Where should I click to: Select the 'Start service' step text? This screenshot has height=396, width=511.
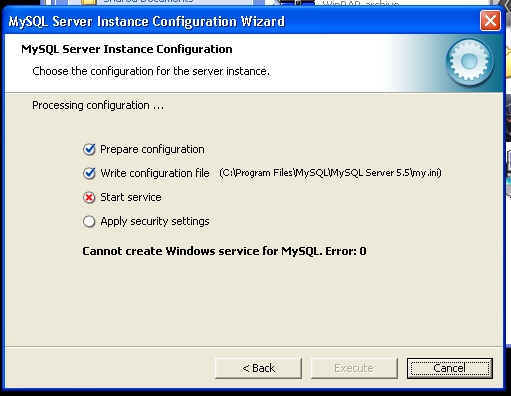[x=131, y=197]
